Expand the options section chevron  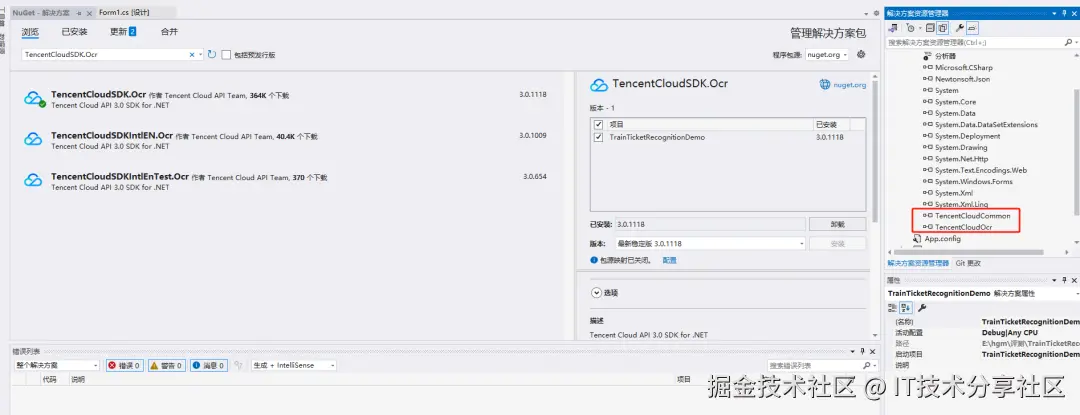coord(596,292)
